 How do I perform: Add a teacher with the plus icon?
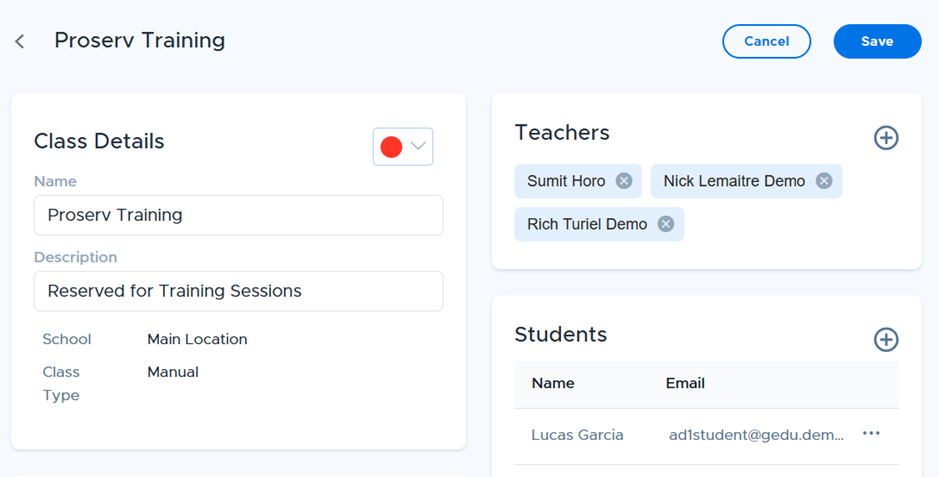click(x=886, y=138)
